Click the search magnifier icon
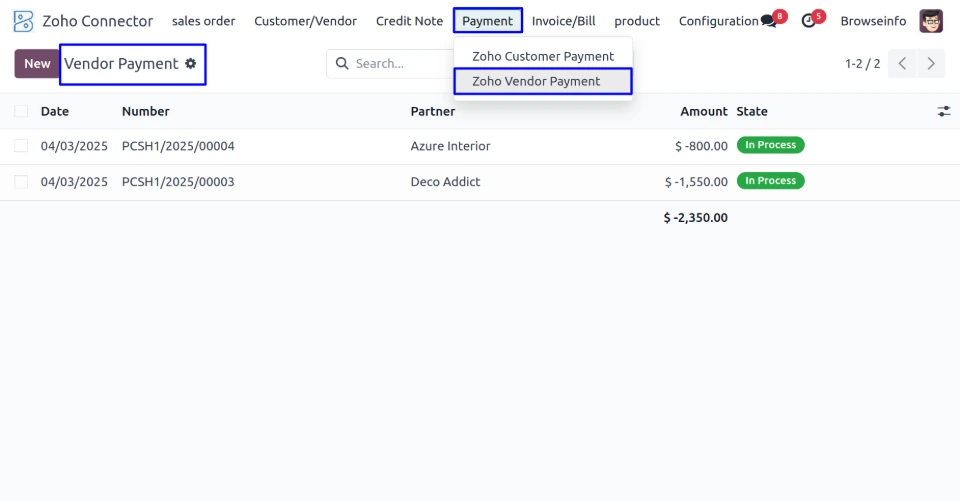Image resolution: width=960 pixels, height=501 pixels. 342,64
